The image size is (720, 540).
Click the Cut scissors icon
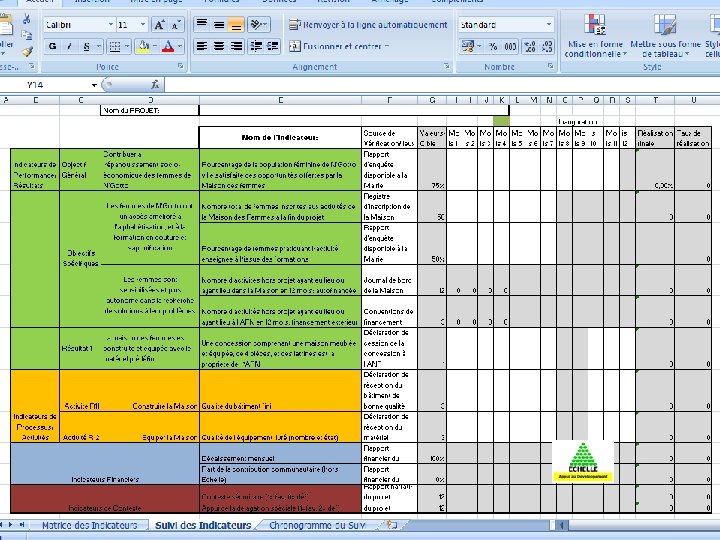(27, 19)
